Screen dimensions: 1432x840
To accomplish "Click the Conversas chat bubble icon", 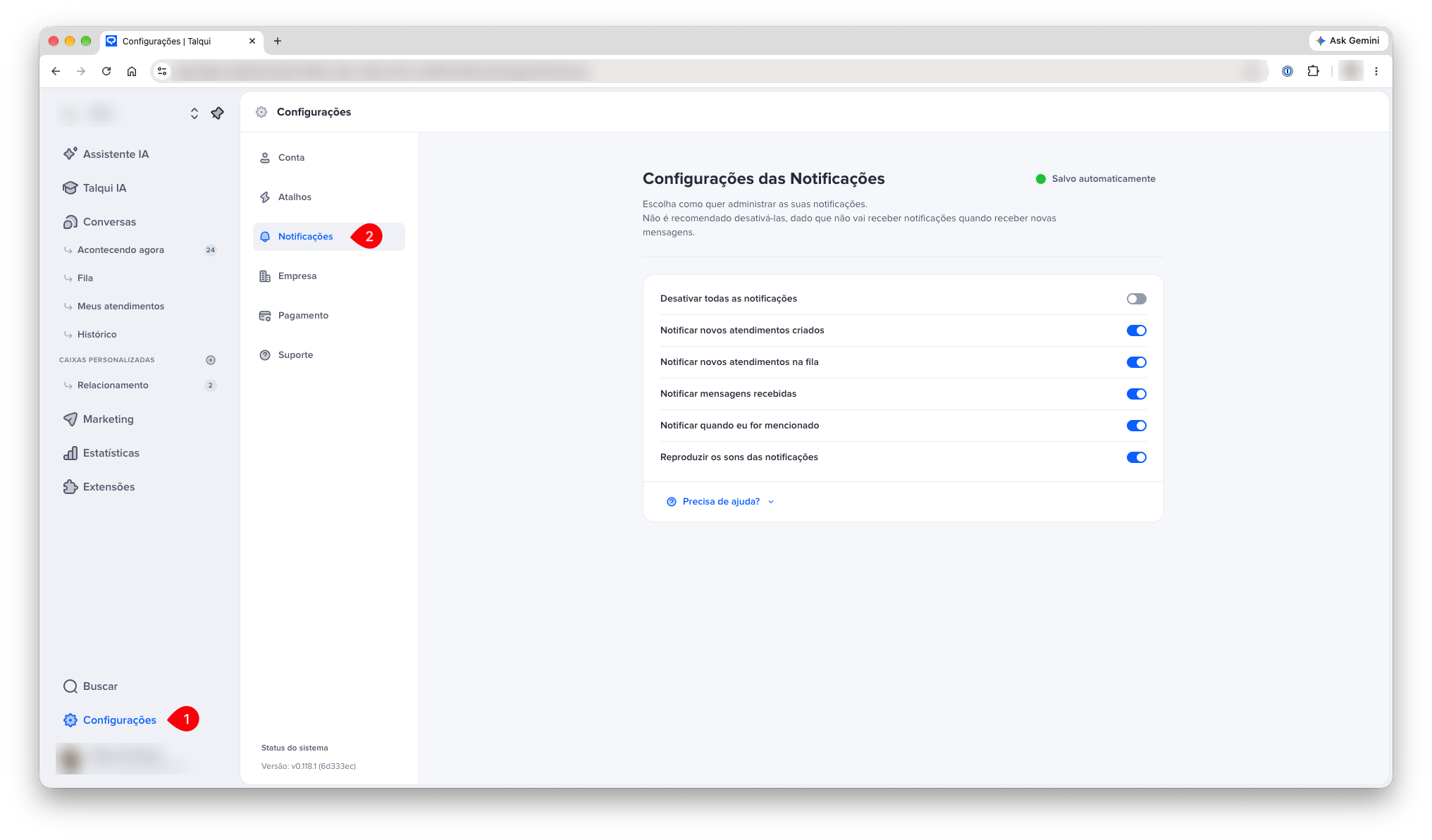I will pos(70,221).
